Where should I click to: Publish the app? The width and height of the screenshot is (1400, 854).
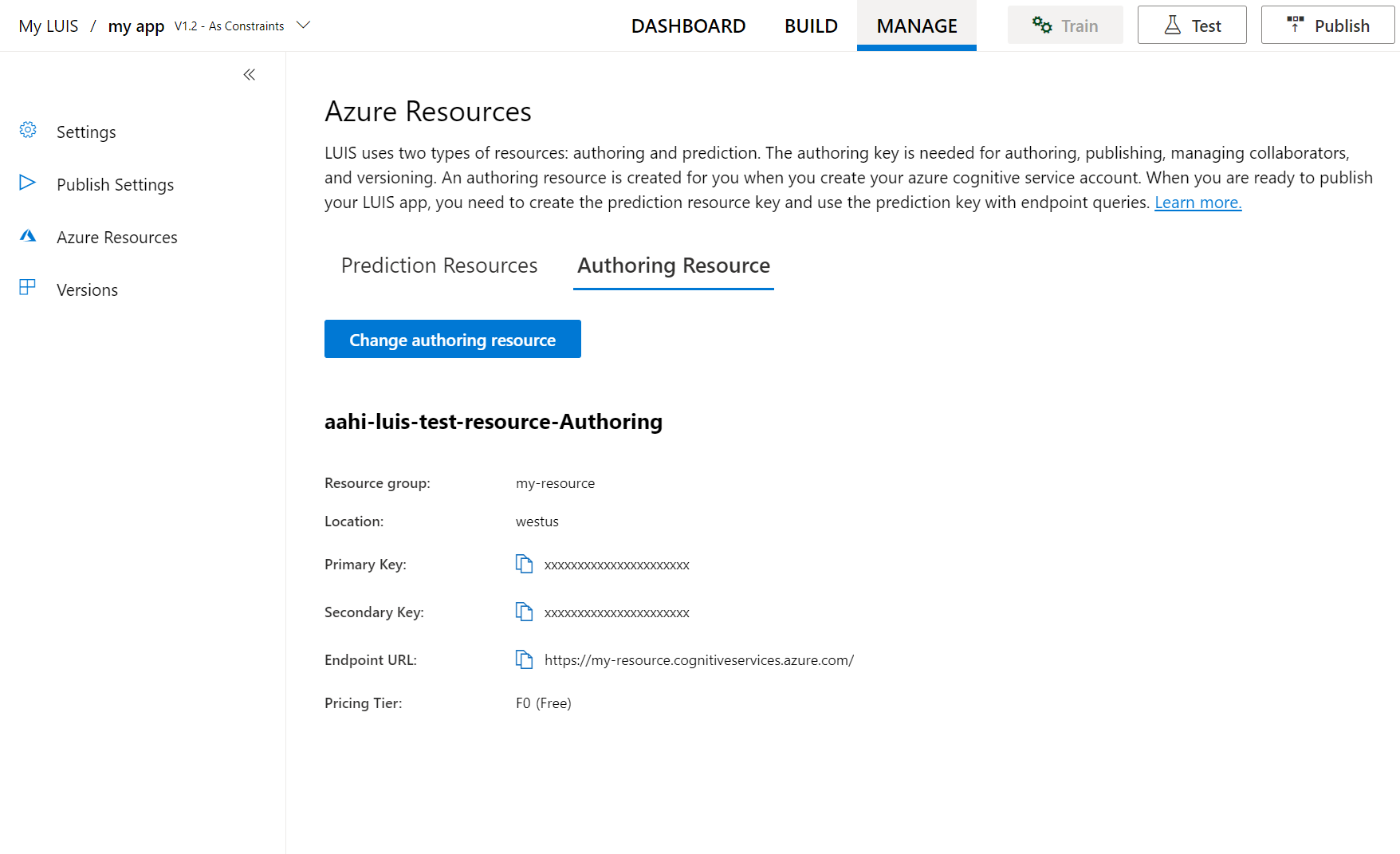pyautogui.click(x=1327, y=26)
